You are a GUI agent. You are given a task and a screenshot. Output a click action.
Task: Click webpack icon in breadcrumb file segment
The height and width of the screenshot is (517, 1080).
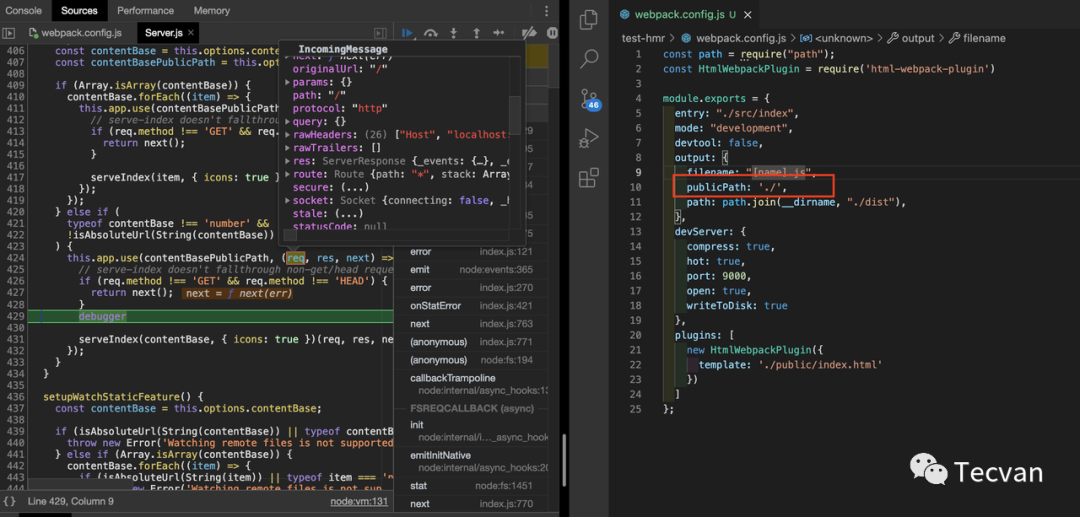pos(685,39)
